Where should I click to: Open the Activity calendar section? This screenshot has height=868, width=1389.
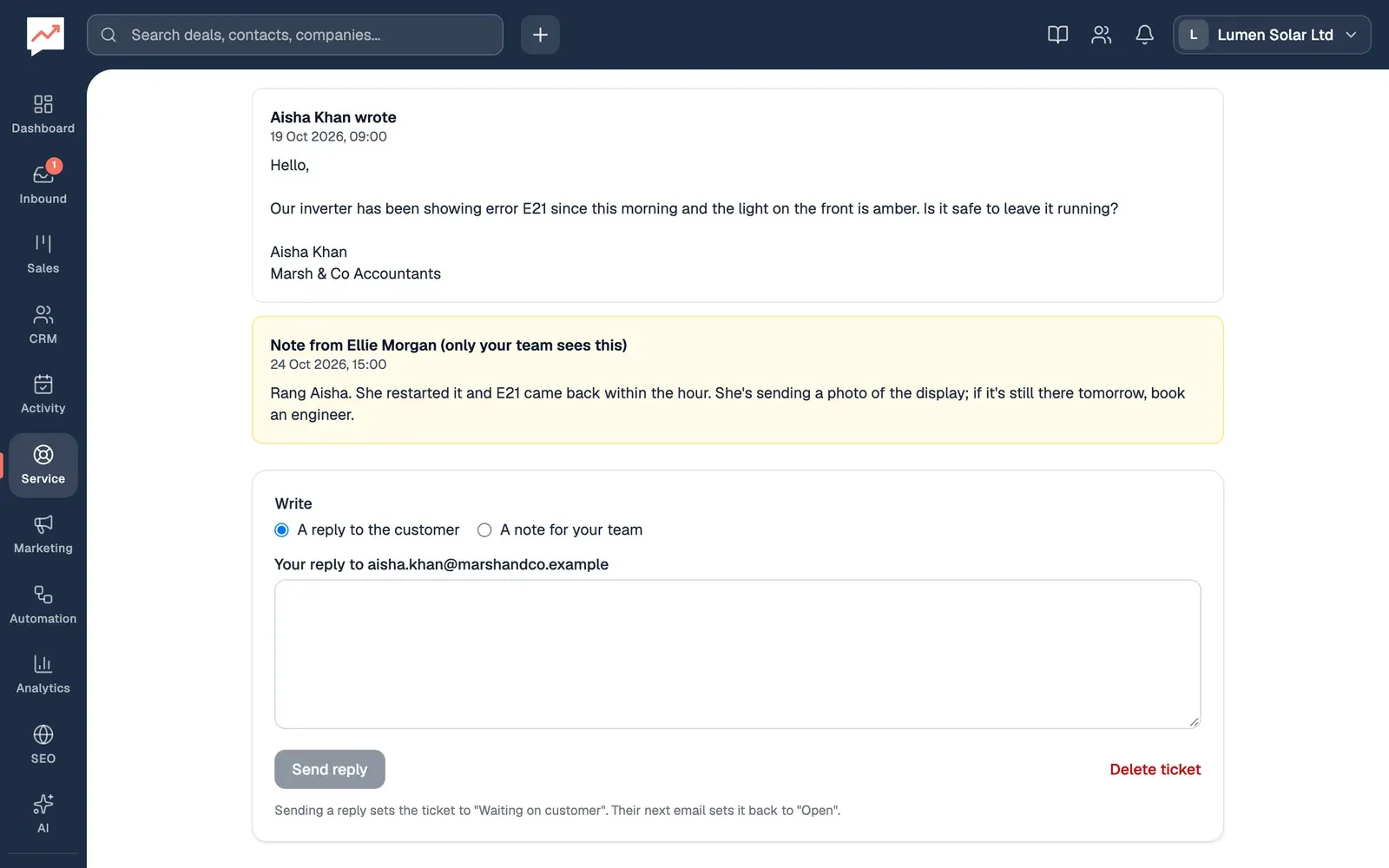click(x=43, y=395)
